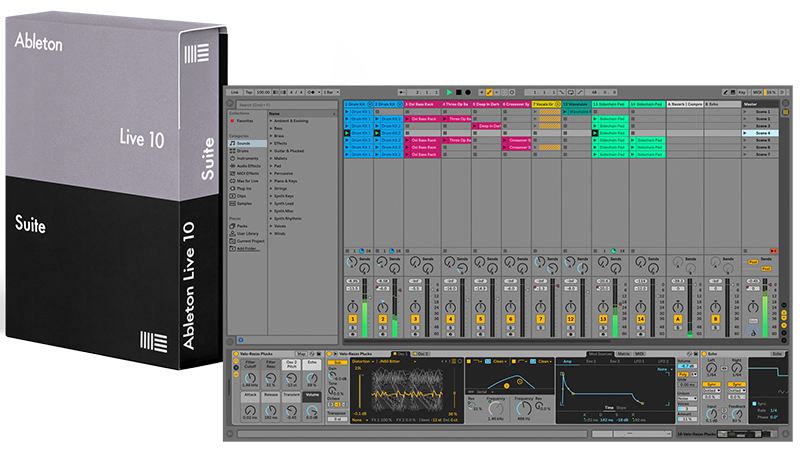Expand the Piano & Keys folder

click(x=271, y=181)
